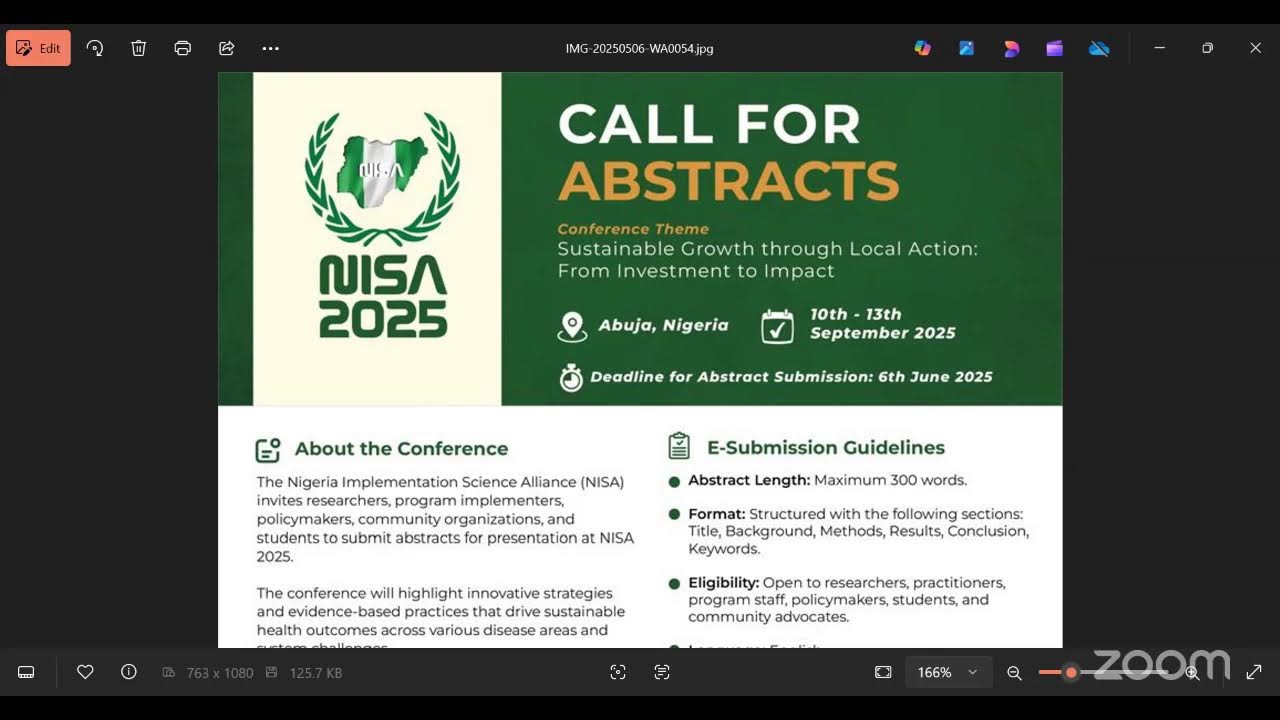The height and width of the screenshot is (720, 1280).
Task: Open the Edit image button
Action: coord(38,48)
